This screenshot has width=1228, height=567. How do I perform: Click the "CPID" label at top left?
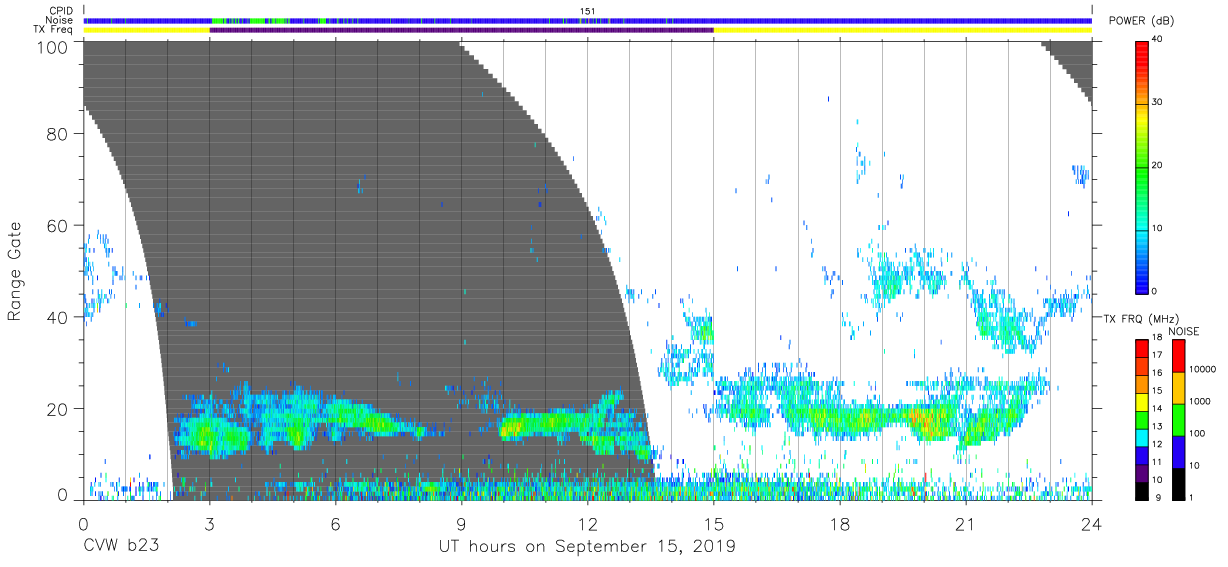(60, 11)
